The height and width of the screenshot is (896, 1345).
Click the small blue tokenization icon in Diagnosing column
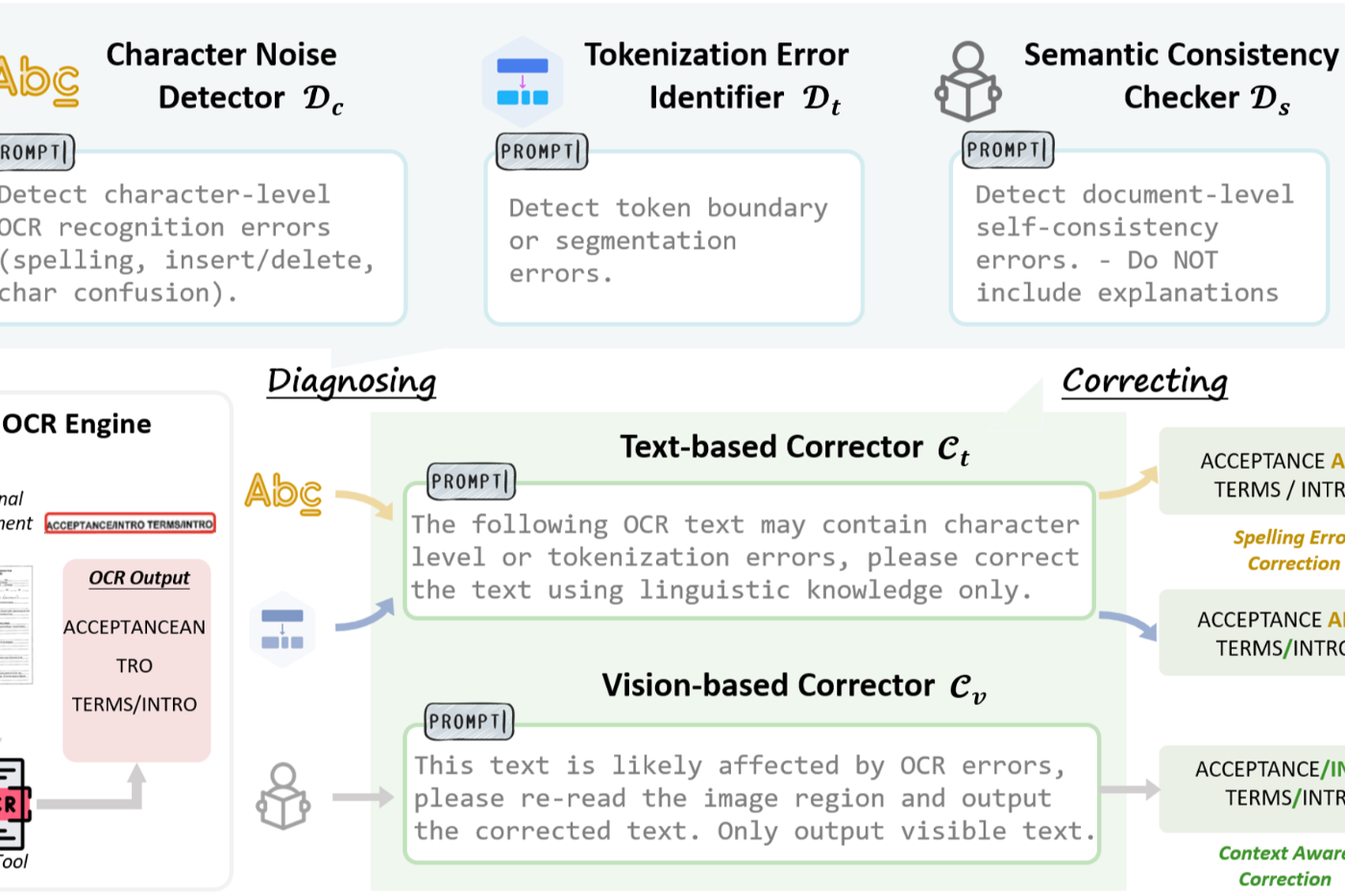click(282, 629)
